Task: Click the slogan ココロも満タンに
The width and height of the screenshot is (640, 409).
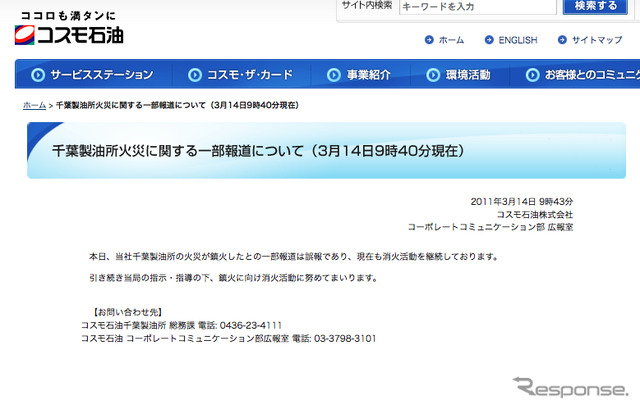Action: coord(68,16)
